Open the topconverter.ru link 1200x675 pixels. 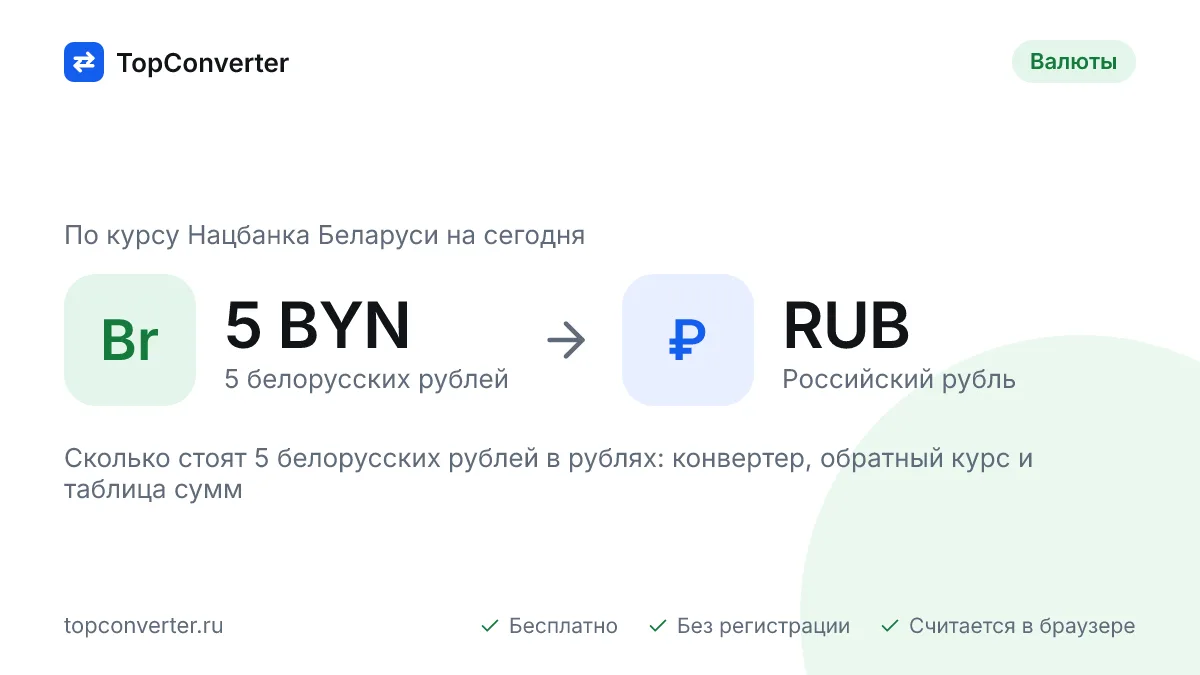coord(144,626)
